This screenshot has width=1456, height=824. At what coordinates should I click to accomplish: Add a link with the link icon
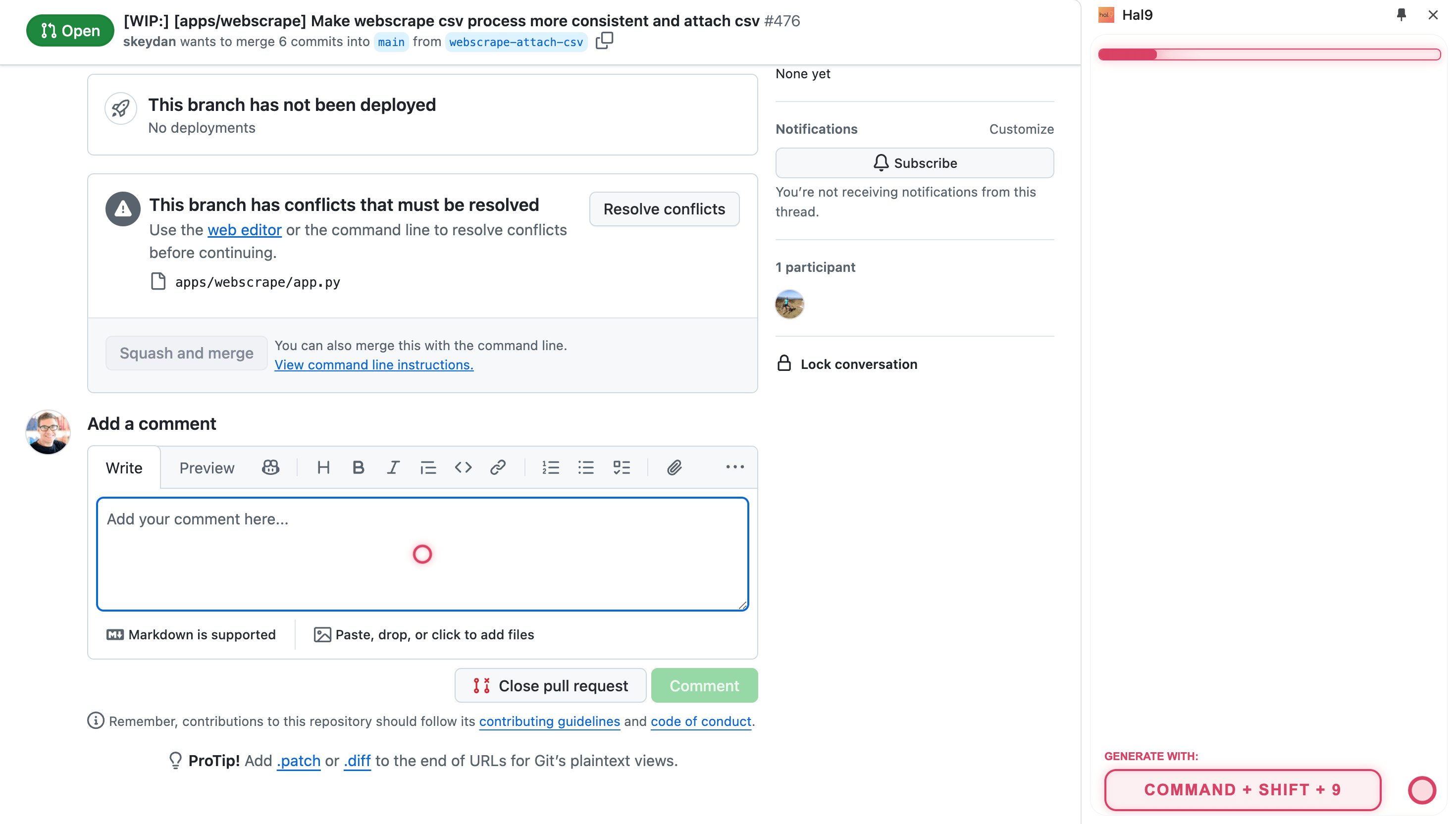498,467
